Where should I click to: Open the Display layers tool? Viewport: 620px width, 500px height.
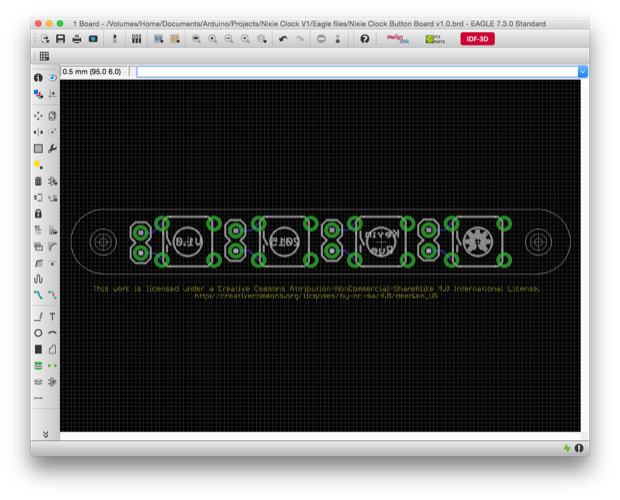[x=38, y=94]
